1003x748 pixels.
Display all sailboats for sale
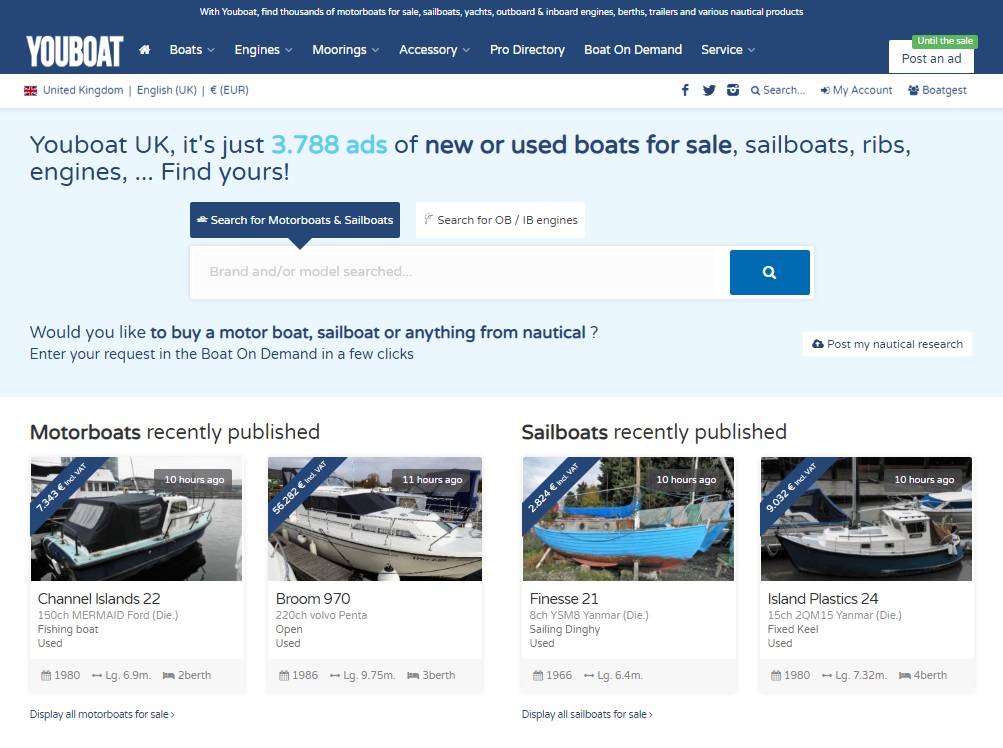[x=587, y=714]
